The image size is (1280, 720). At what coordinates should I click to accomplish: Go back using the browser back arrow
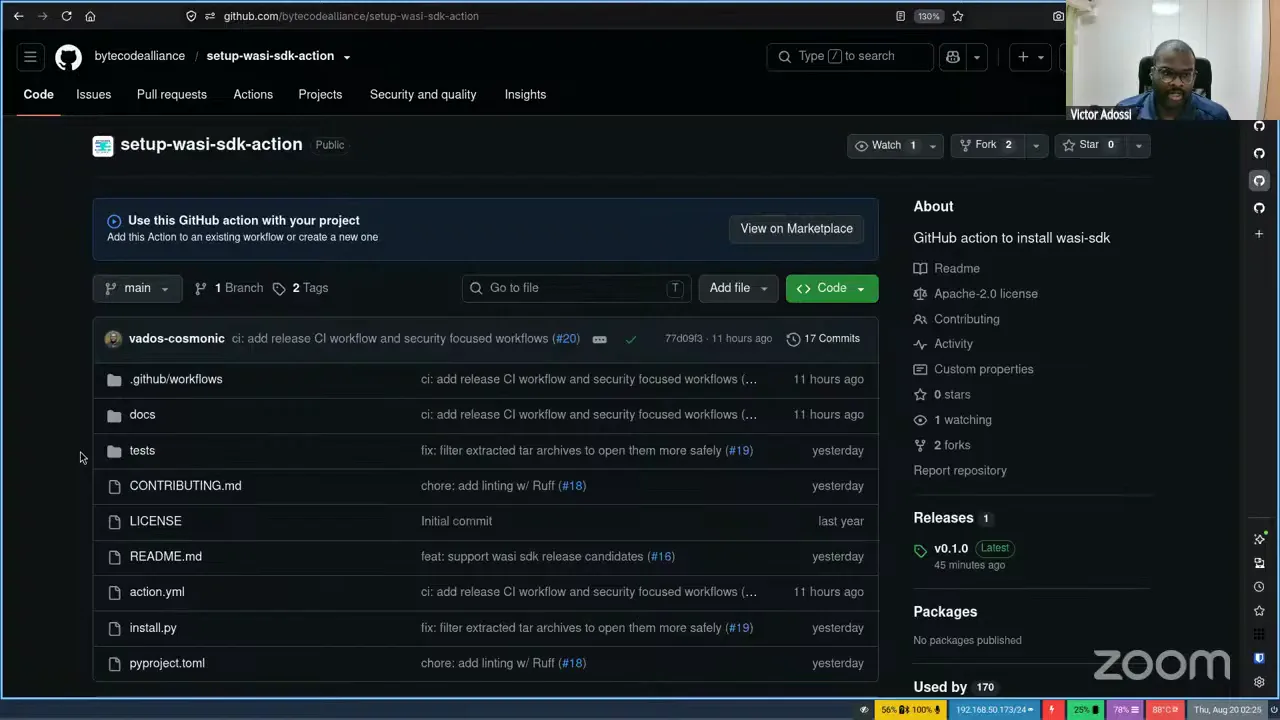pos(18,16)
